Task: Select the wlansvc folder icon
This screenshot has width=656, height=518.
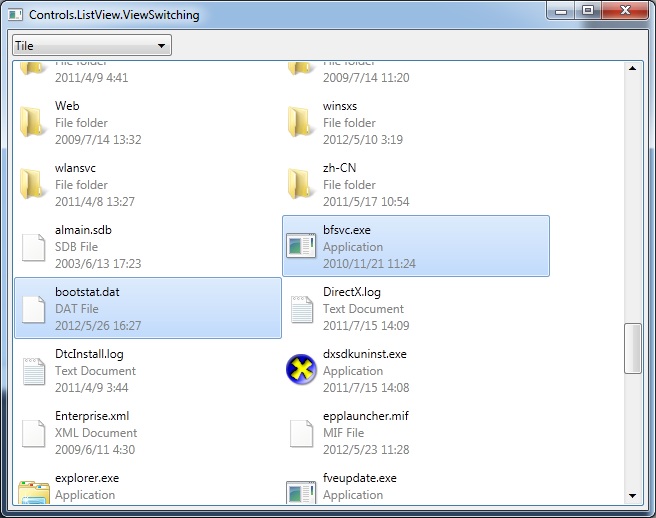Action: point(34,184)
